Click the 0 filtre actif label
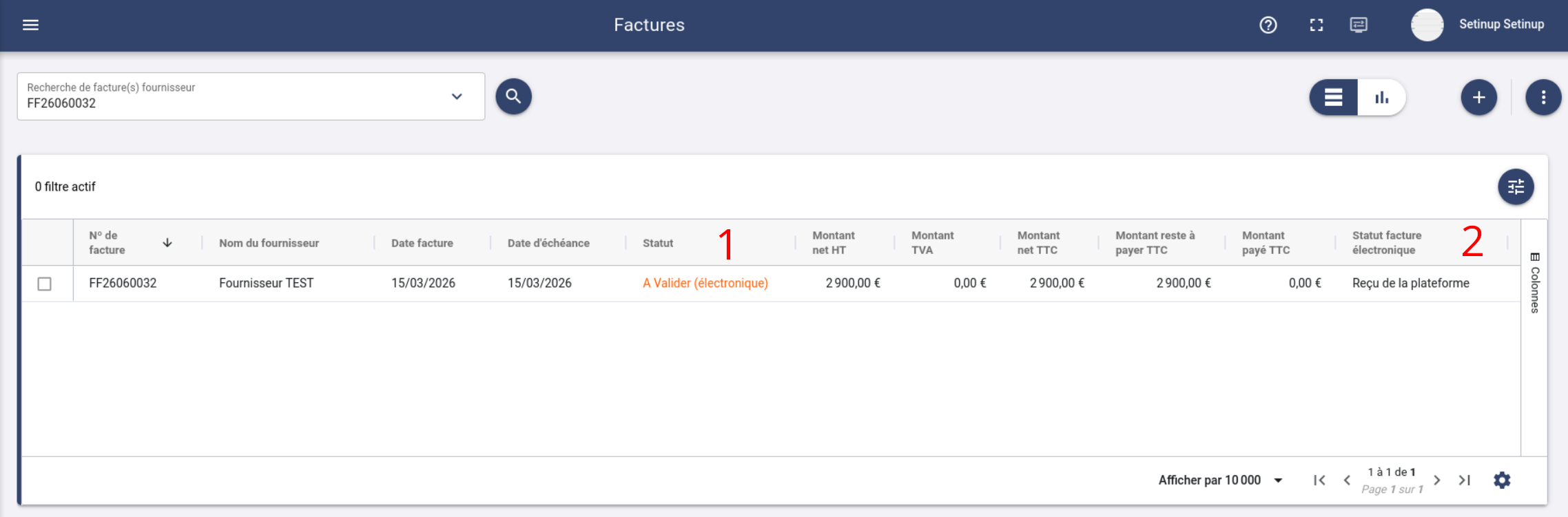Screen dimensions: 1568x517 tap(65, 187)
